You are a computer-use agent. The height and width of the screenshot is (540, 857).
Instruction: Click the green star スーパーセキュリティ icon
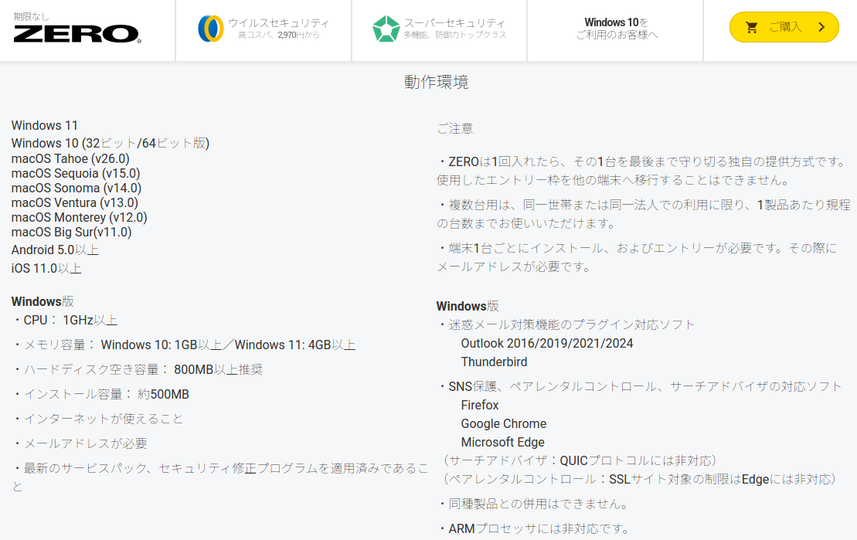[386, 29]
